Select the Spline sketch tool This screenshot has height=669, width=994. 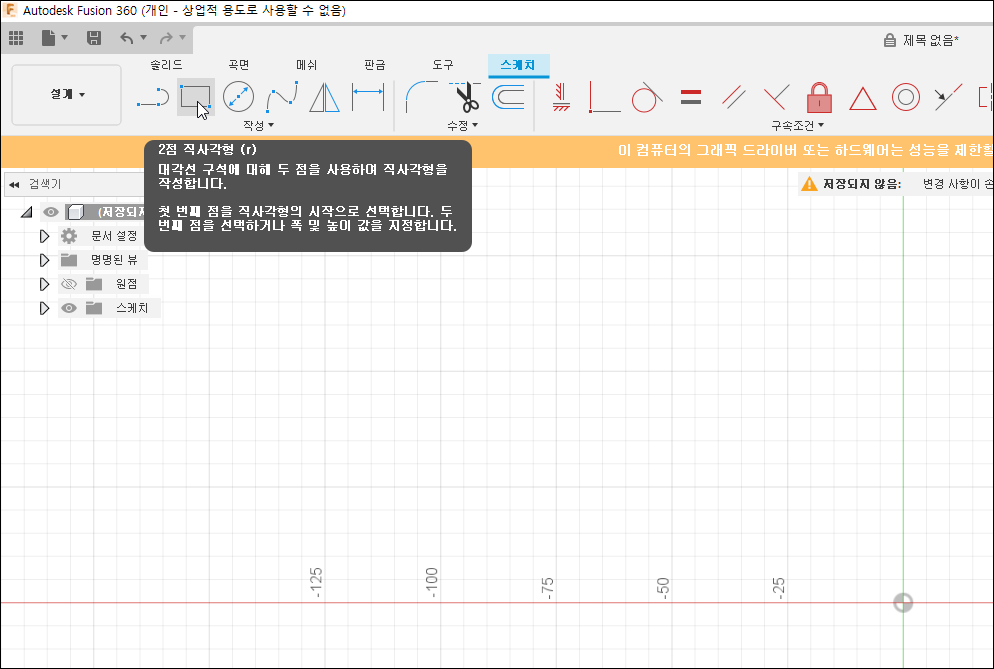click(x=282, y=97)
